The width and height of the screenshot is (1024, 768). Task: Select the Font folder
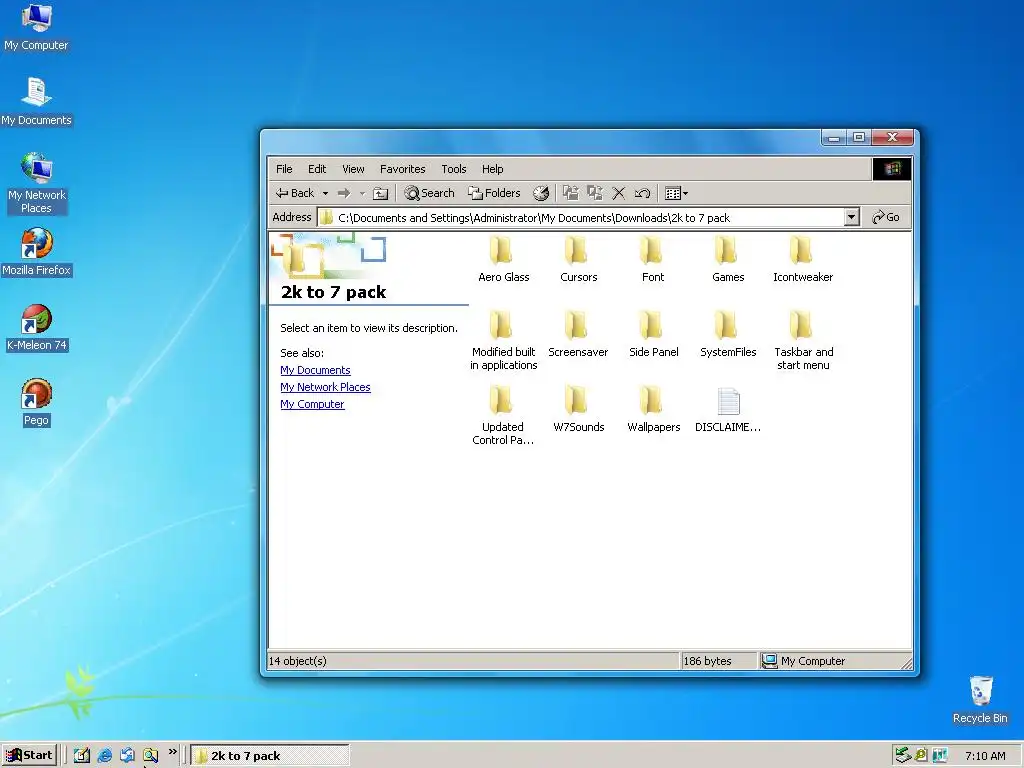tap(652, 259)
